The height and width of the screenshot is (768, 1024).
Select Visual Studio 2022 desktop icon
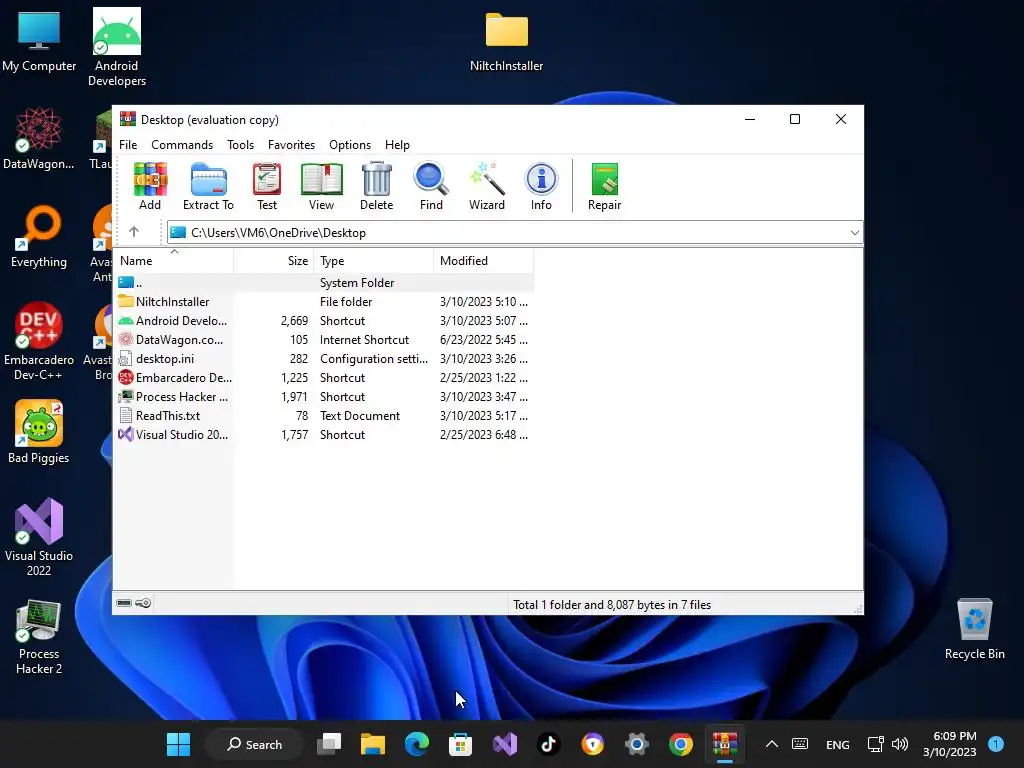pyautogui.click(x=39, y=537)
